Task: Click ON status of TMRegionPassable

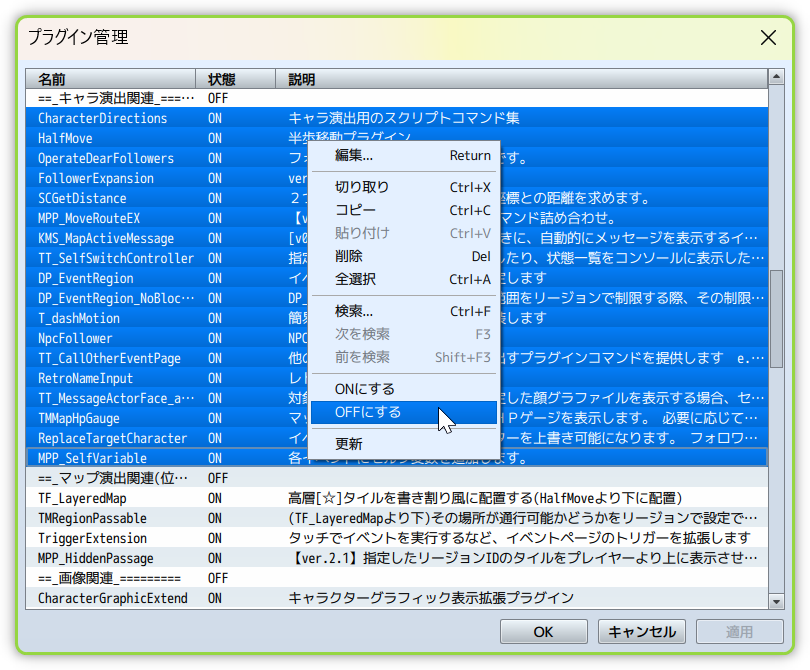Action: tap(215, 519)
